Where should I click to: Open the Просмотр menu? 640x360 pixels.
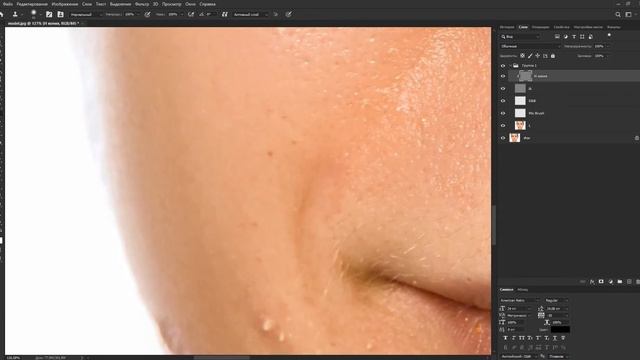pyautogui.click(x=172, y=4)
